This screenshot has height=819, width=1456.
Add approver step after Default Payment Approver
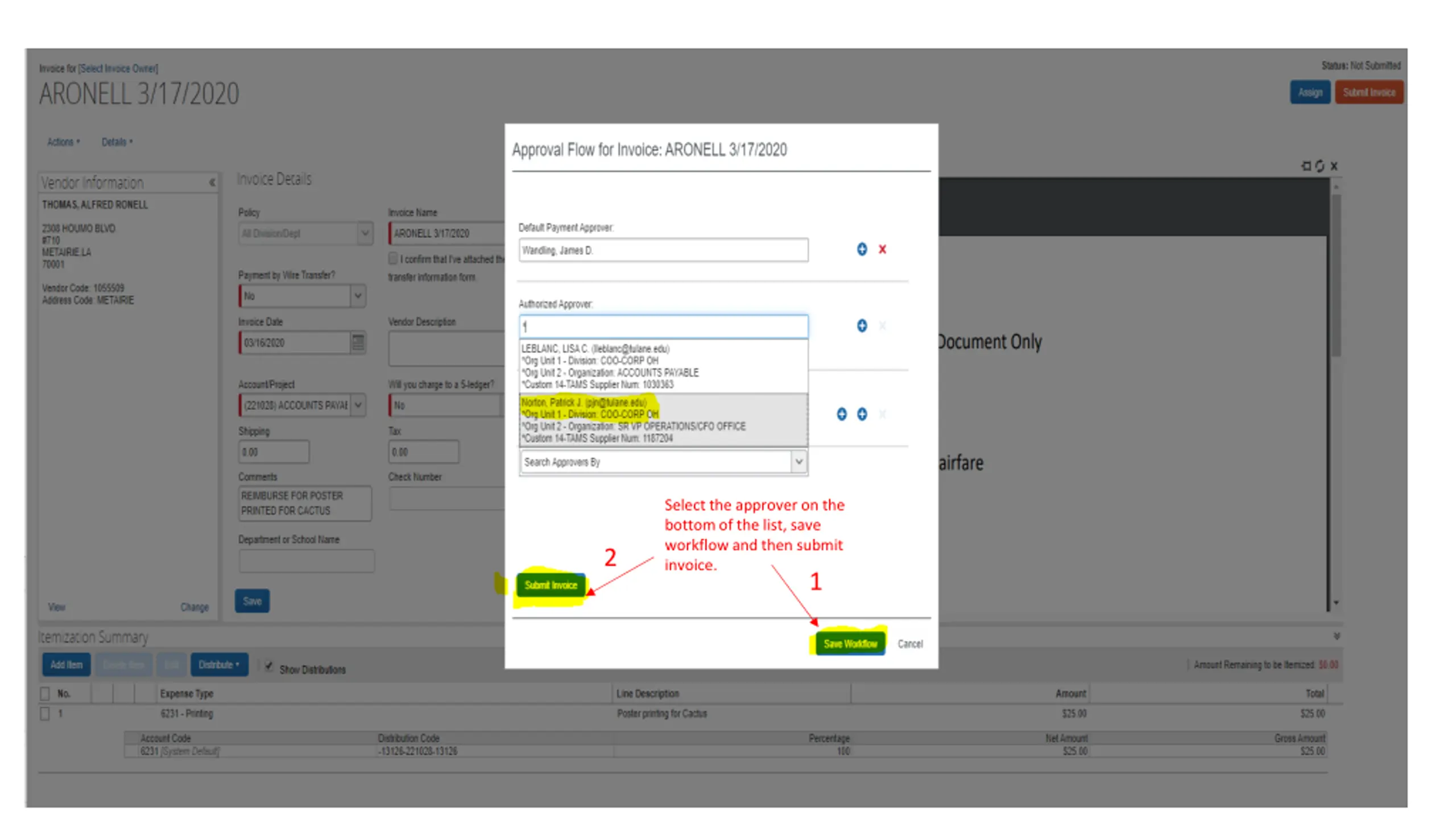click(862, 249)
